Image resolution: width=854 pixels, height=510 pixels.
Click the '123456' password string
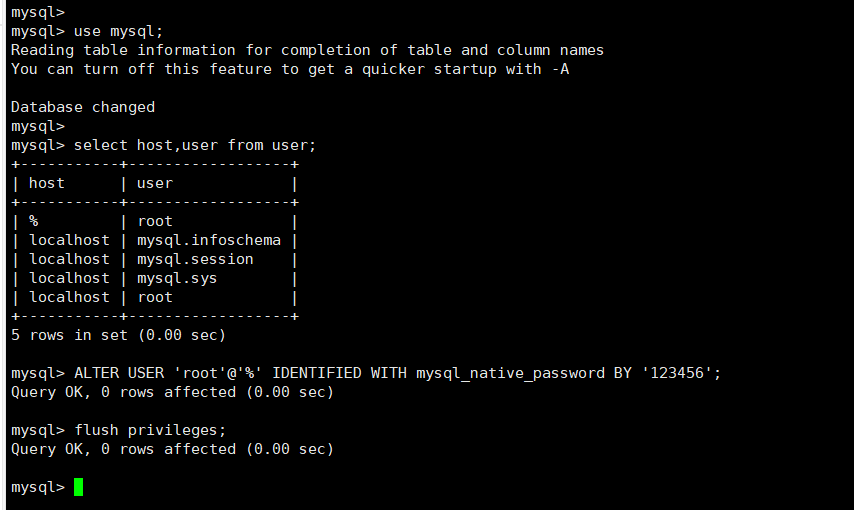[x=680, y=373]
